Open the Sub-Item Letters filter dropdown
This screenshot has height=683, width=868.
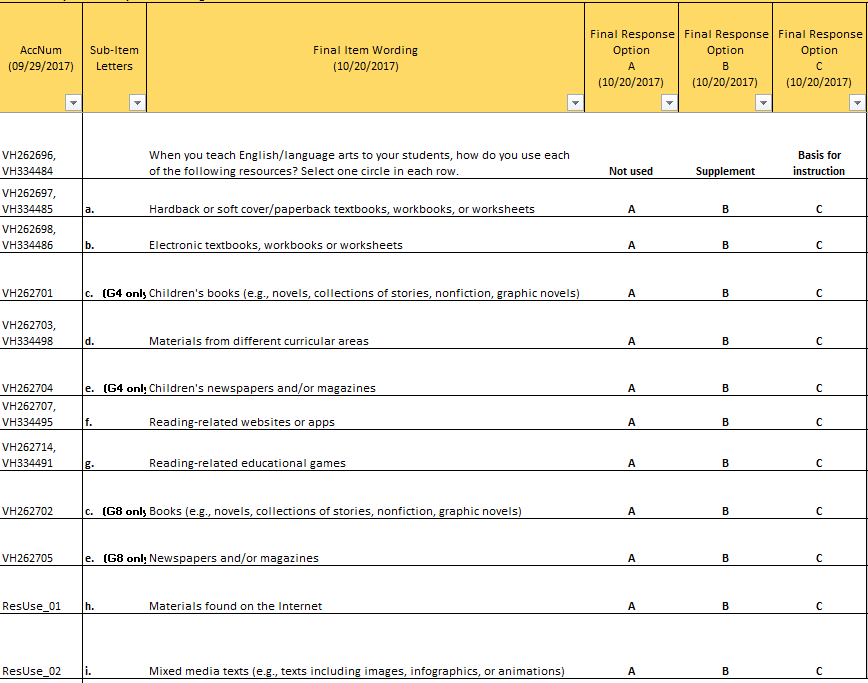click(137, 103)
